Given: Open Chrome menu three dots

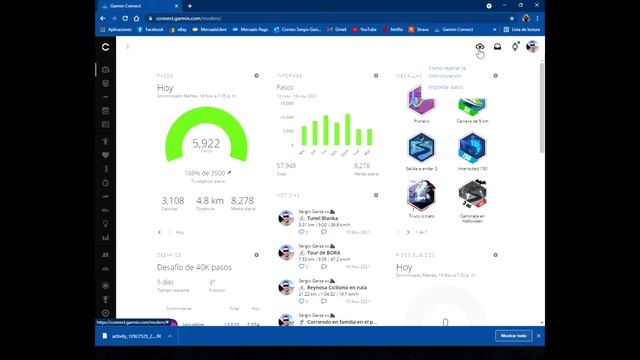Looking at the screenshot, I should tap(538, 18).
